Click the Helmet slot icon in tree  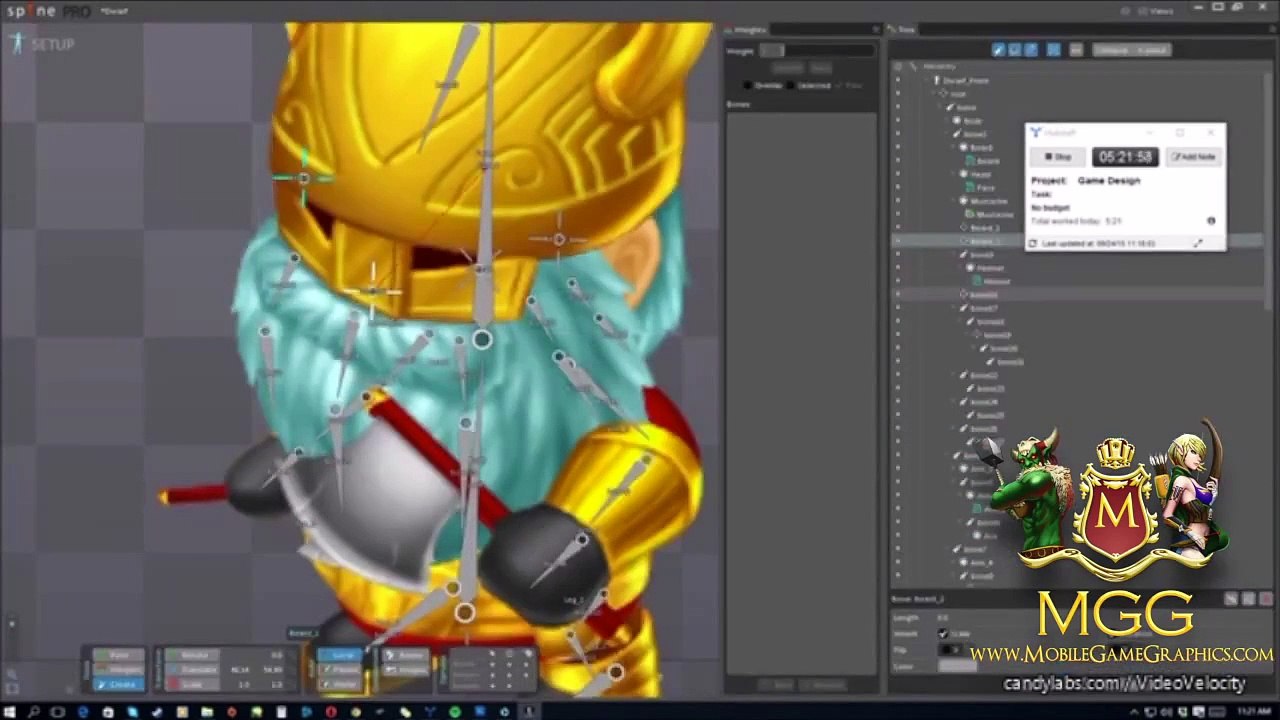click(x=971, y=268)
